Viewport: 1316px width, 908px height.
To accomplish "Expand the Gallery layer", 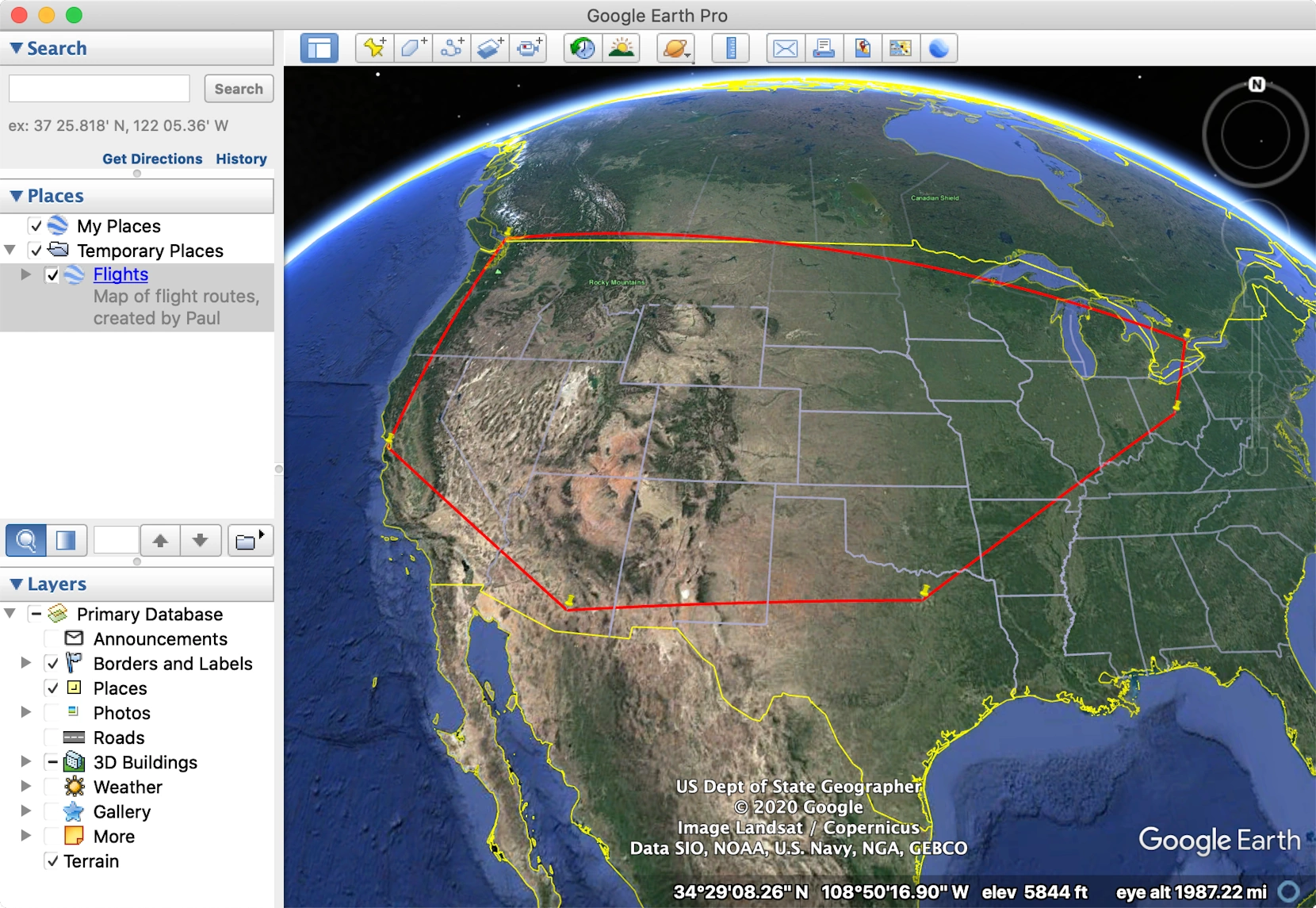I will (x=26, y=810).
